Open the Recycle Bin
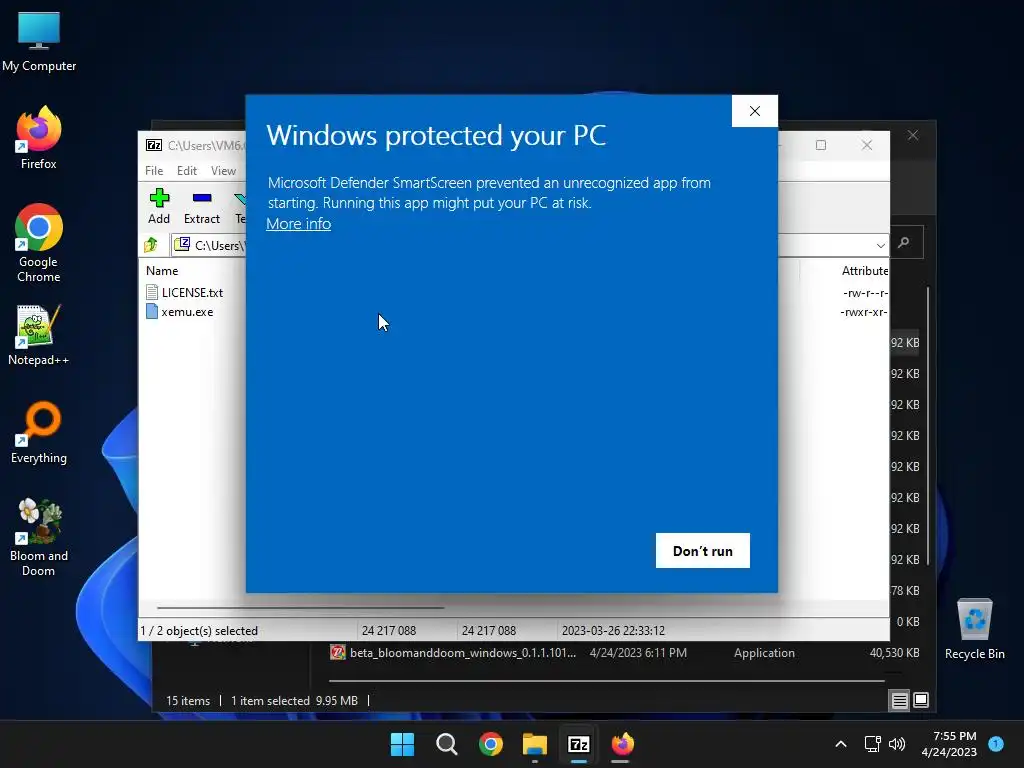 [x=974, y=628]
